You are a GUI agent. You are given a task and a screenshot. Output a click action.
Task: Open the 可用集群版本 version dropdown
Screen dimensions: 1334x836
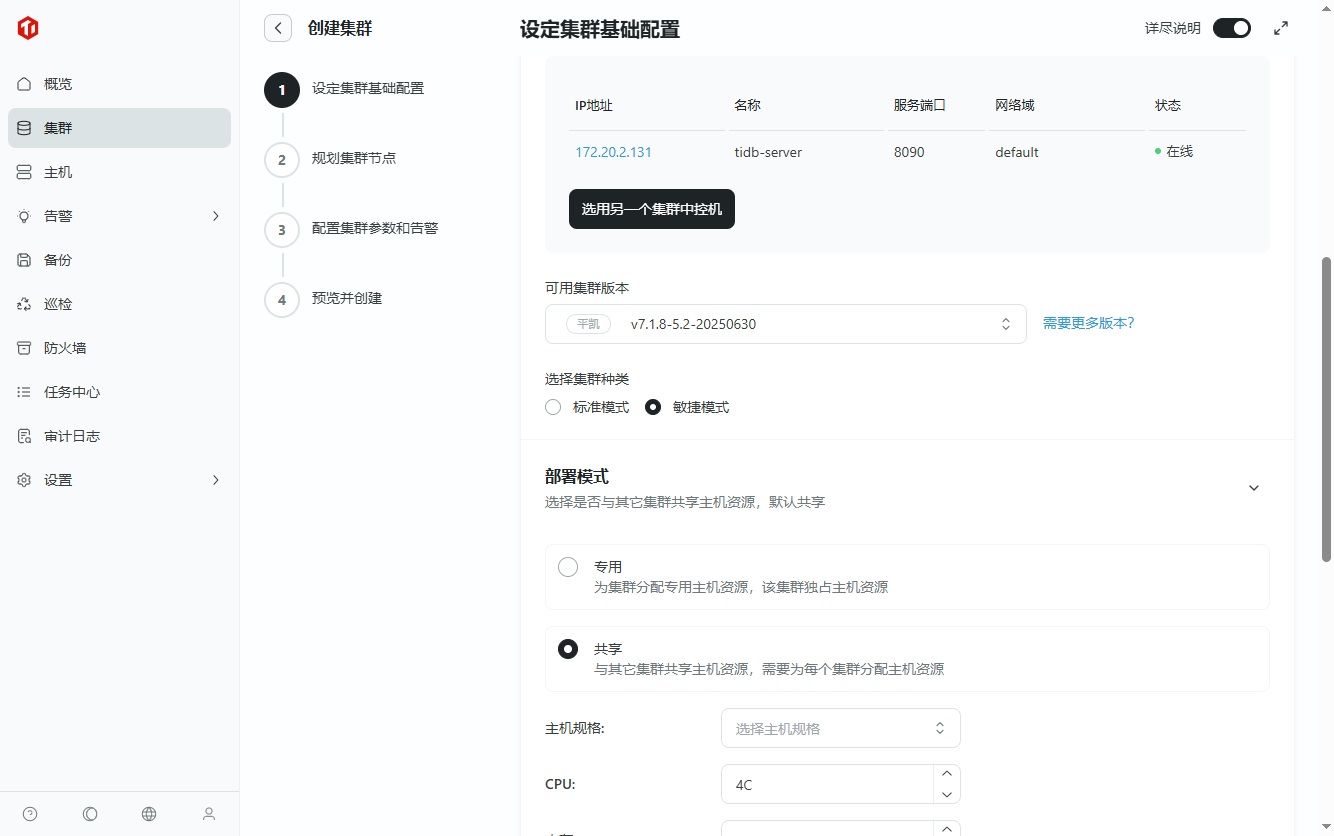click(786, 324)
